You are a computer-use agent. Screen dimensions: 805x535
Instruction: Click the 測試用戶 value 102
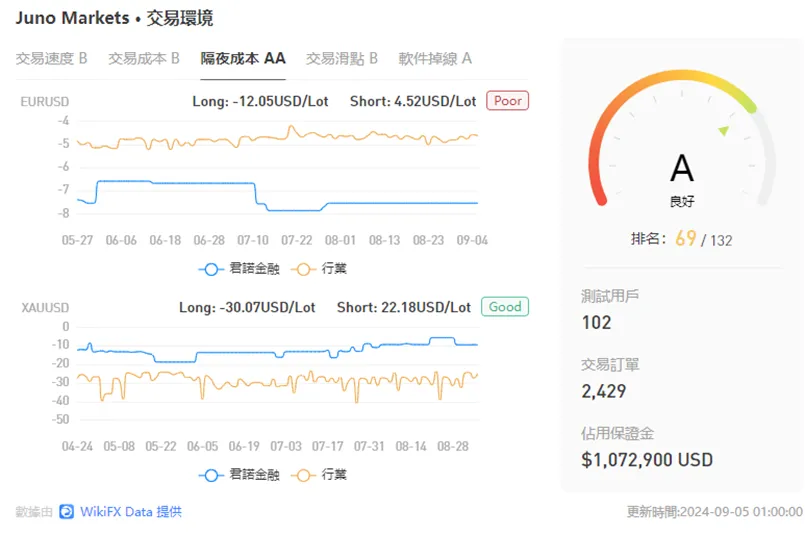click(x=597, y=322)
